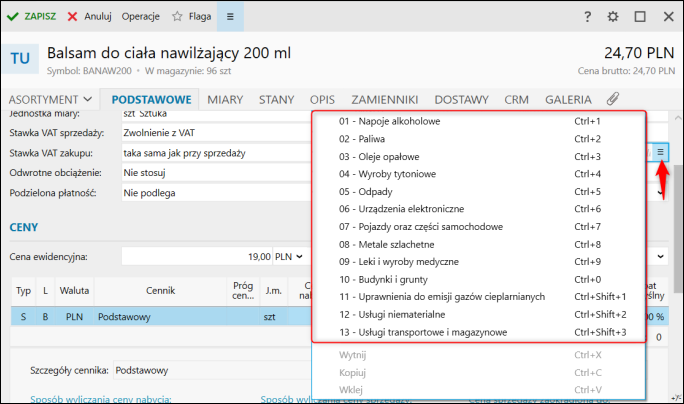Click the Cennik column header
This screenshot has height=404, width=684.
point(161,291)
